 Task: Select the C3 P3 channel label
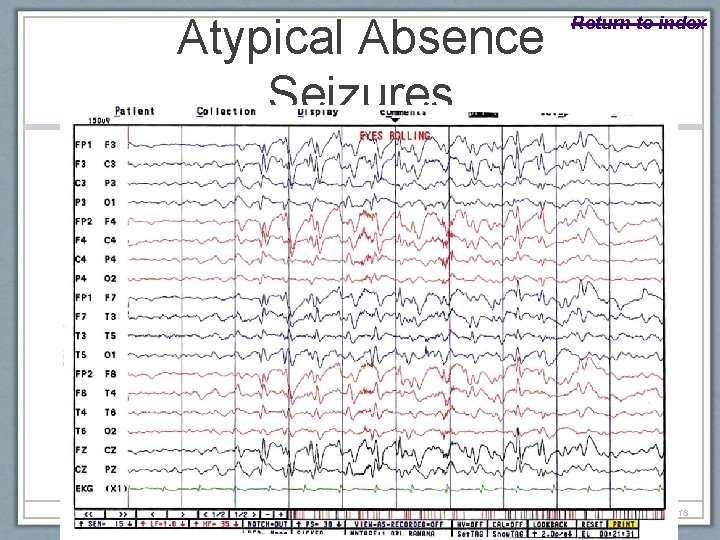(x=96, y=183)
